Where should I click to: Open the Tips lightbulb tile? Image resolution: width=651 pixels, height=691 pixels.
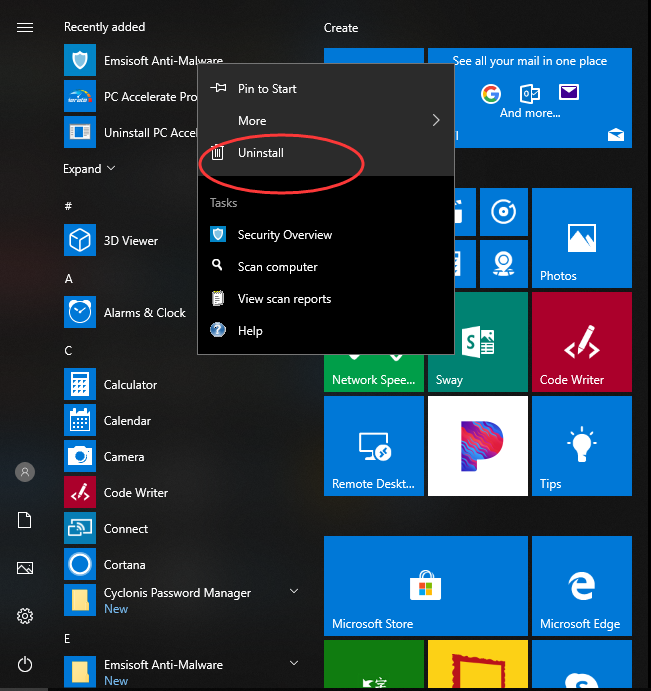[x=582, y=446]
